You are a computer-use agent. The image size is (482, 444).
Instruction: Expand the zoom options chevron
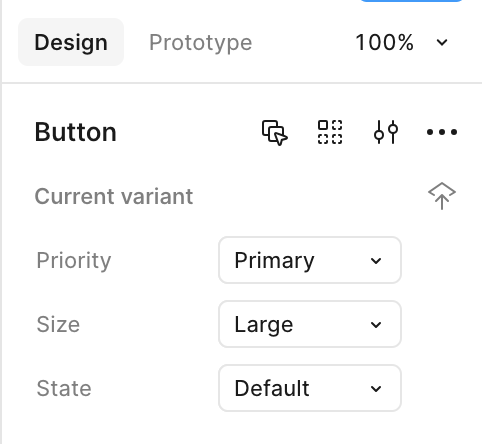click(x=442, y=43)
